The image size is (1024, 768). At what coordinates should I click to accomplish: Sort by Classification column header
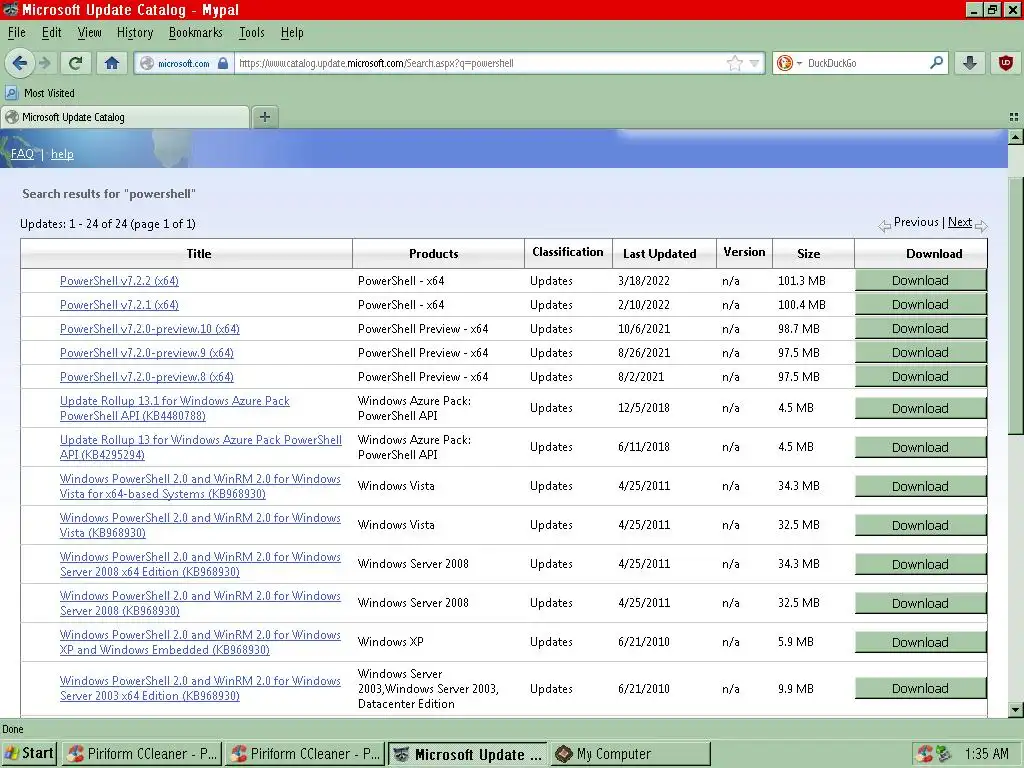pyautogui.click(x=568, y=252)
